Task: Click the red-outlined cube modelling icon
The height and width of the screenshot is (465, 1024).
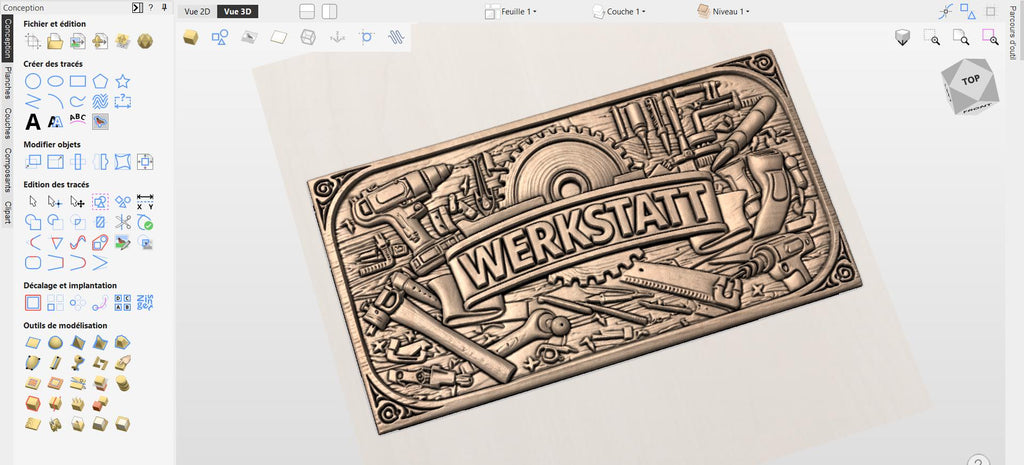Action: [x=33, y=403]
